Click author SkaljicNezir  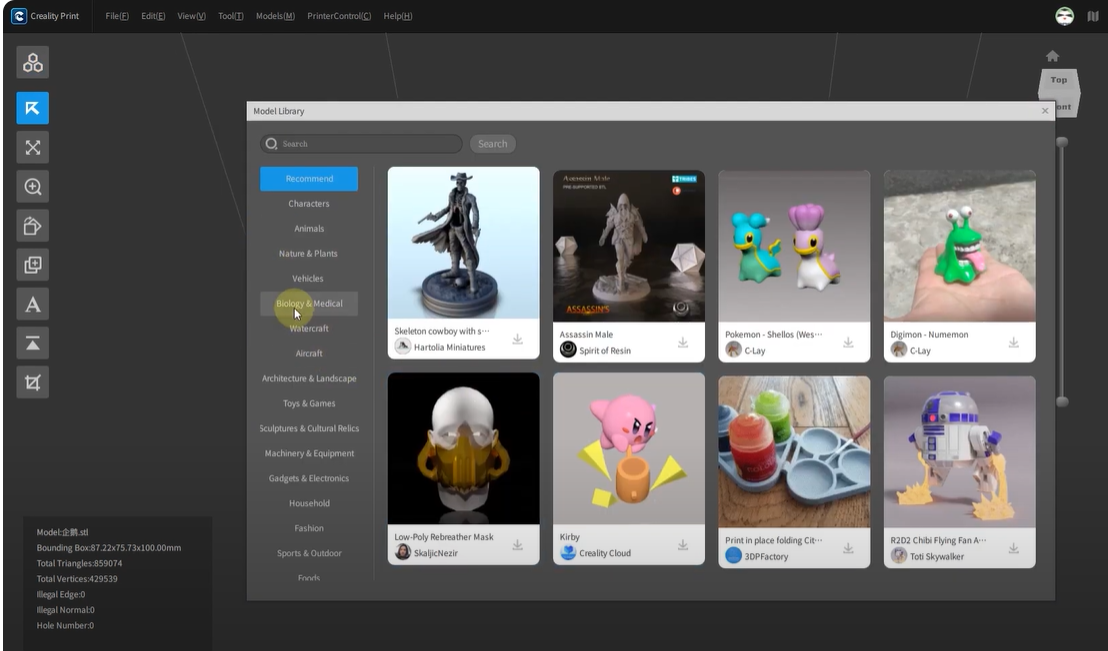(435, 553)
